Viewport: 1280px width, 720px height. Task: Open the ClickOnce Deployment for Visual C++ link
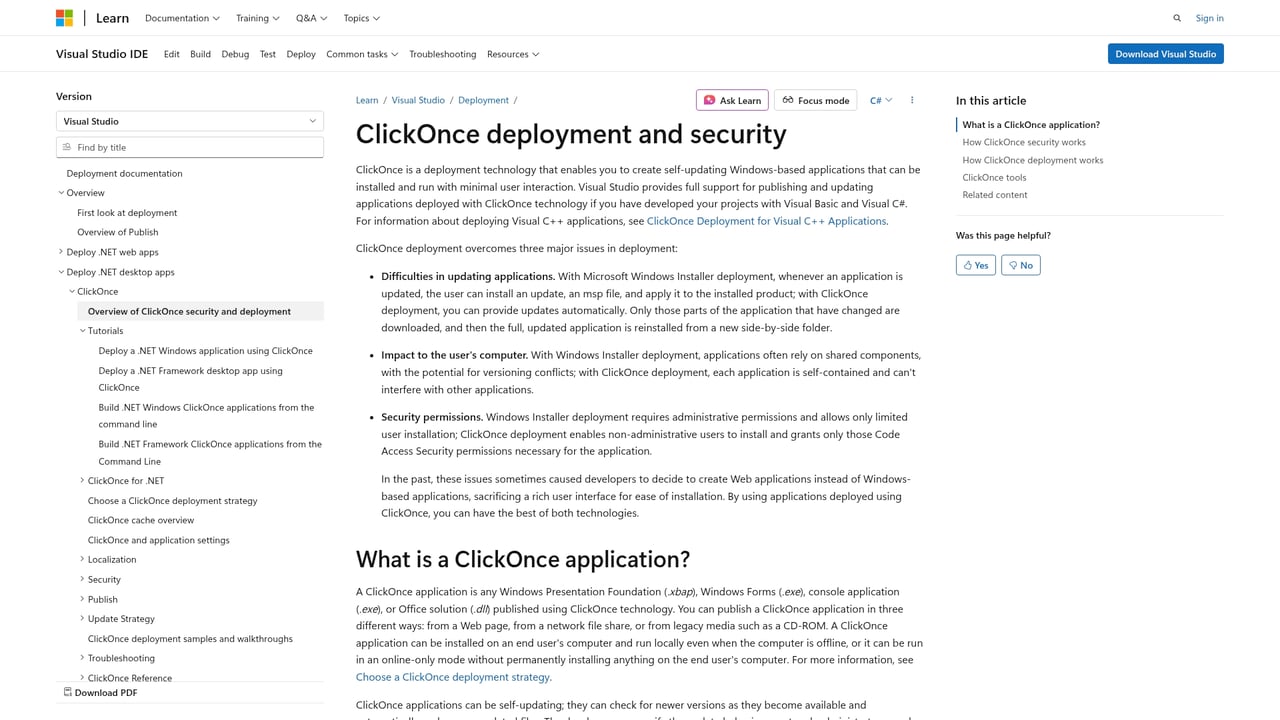point(766,220)
